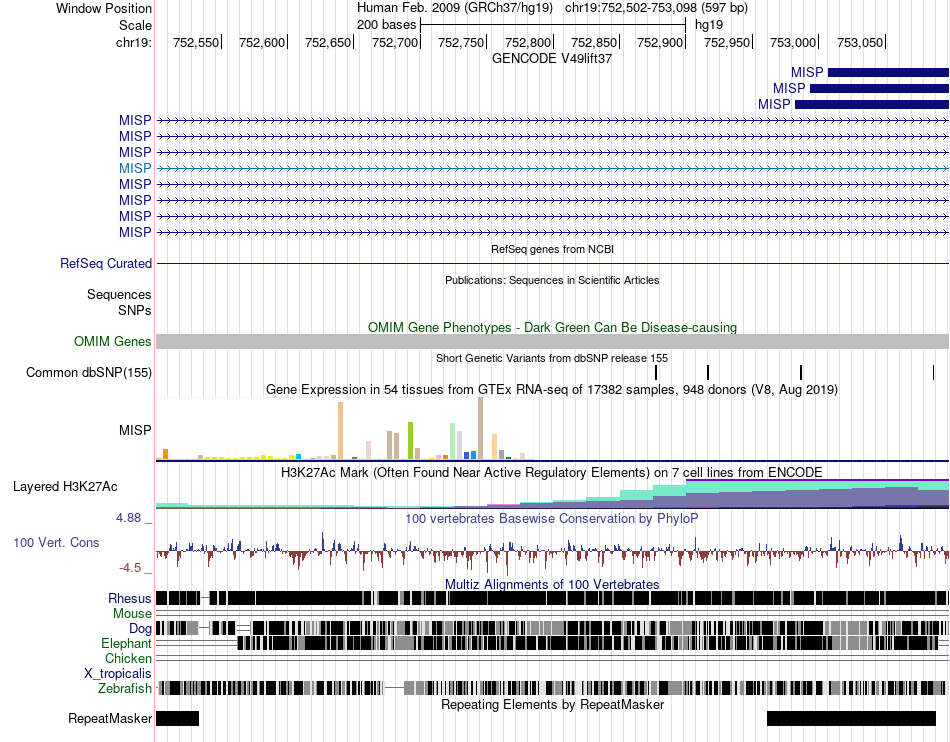
Task: Open Short Genetic Variants from dbSNP title
Action: [x=552, y=359]
